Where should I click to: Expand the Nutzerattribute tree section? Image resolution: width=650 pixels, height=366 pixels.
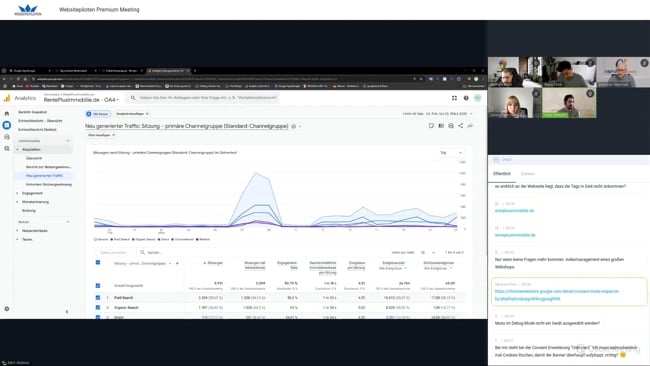tap(17, 230)
